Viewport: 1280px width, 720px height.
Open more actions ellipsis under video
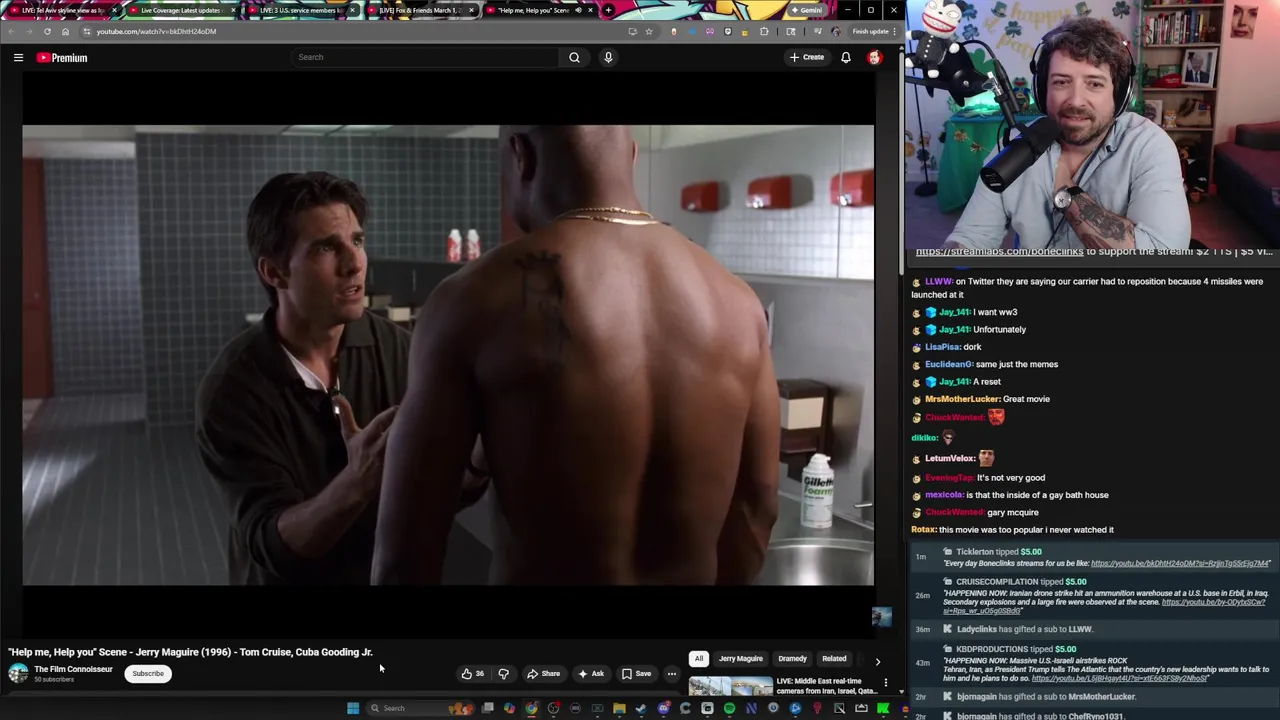click(x=672, y=673)
